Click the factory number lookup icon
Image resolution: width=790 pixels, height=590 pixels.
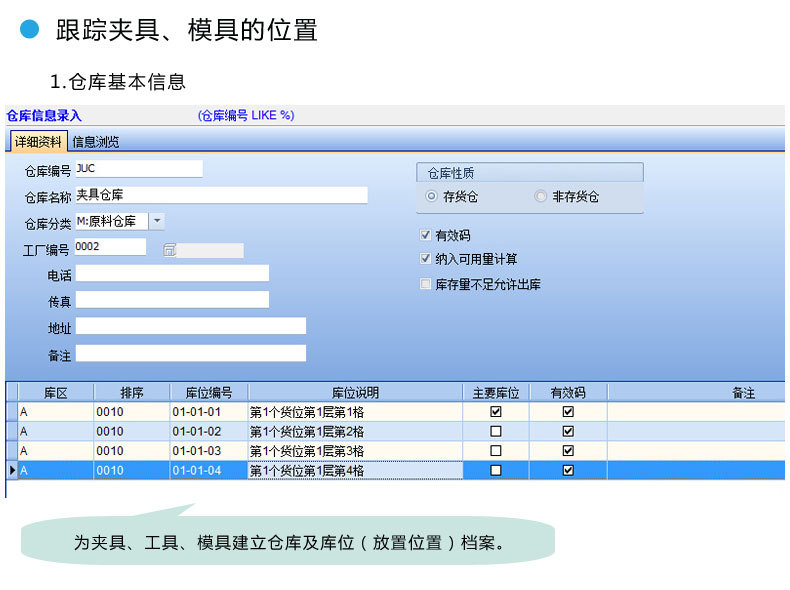169,250
